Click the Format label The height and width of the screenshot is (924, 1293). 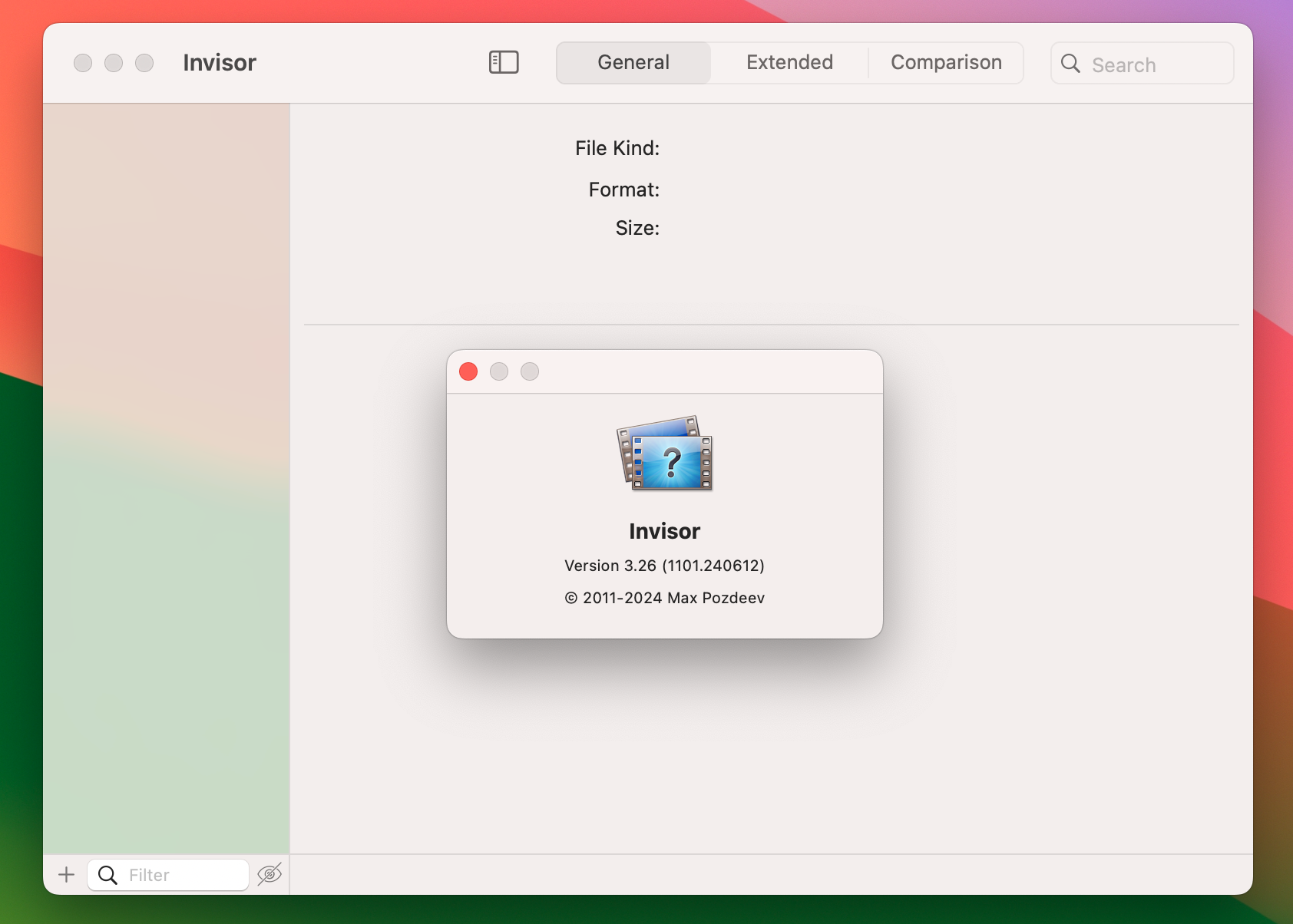[x=624, y=190]
